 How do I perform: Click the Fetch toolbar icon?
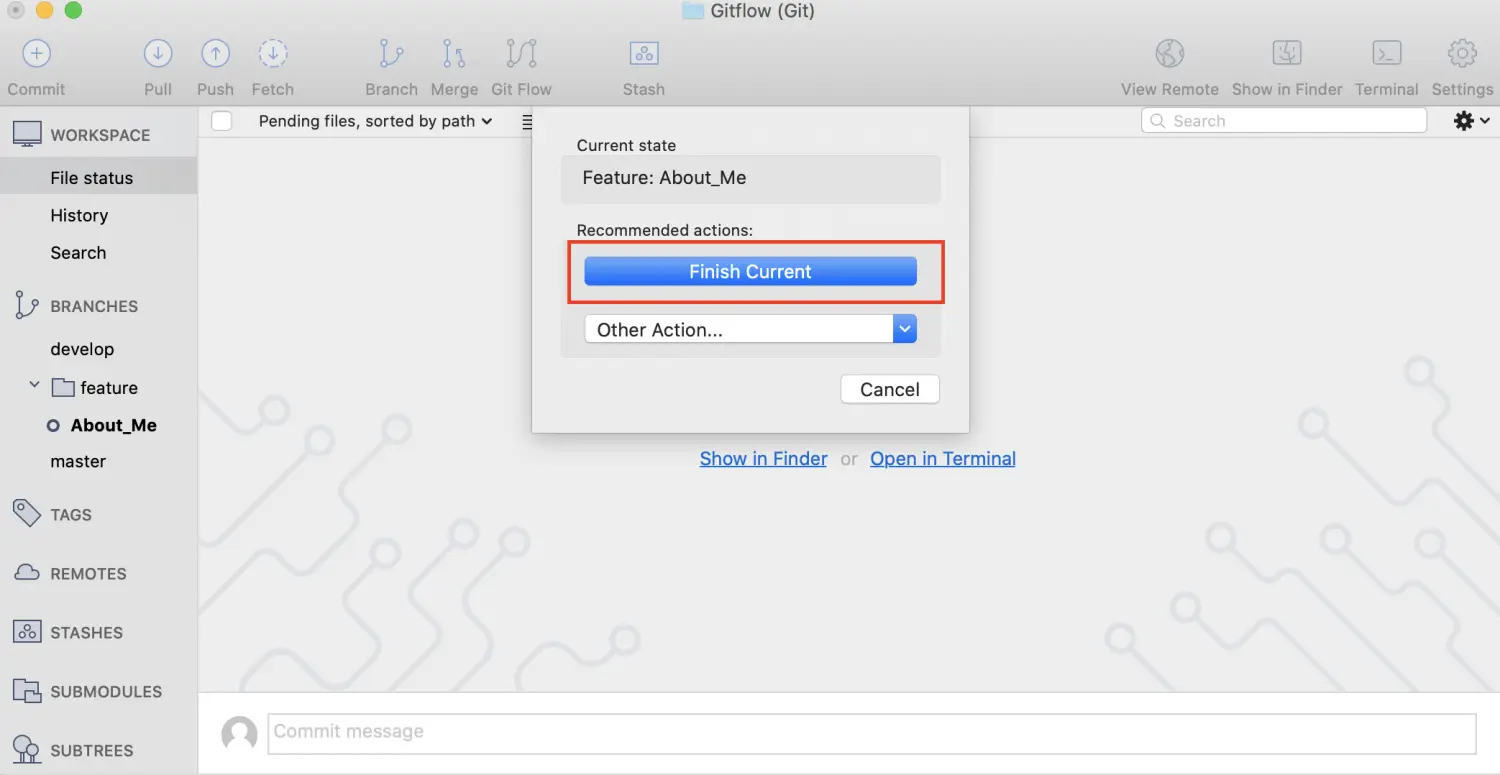coord(272,53)
